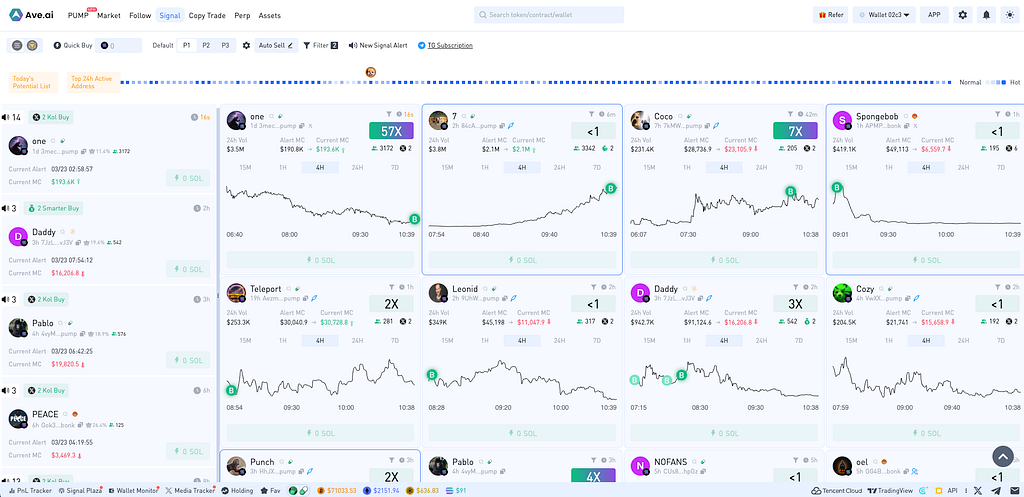Open Media Tracker in the bottom bar

[190, 490]
